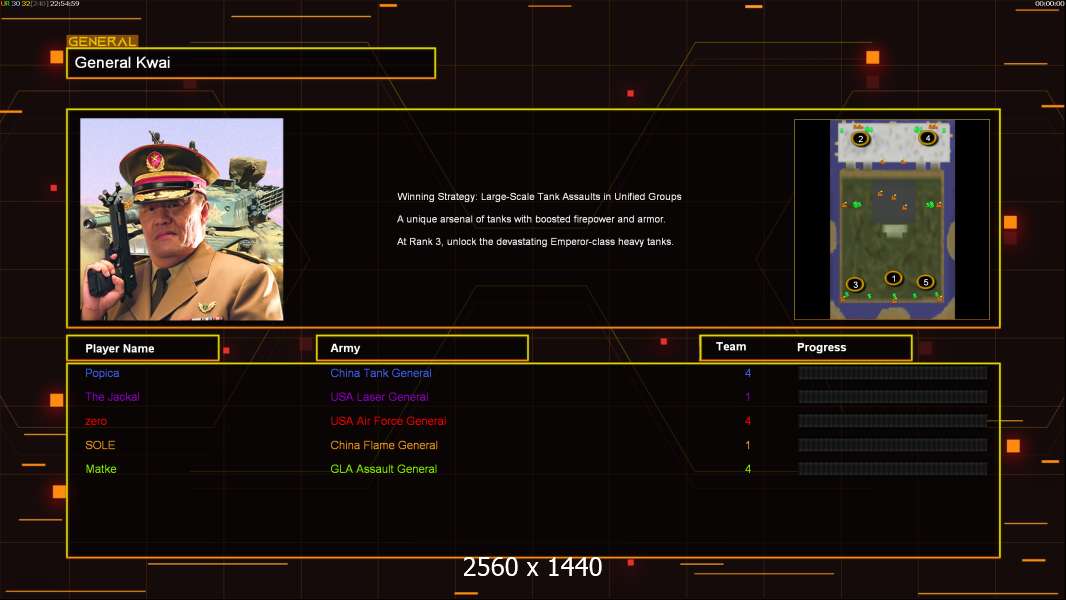Click the Rank 3 Emperor-class tanks line
This screenshot has height=600, width=1066.
pyautogui.click(x=535, y=242)
